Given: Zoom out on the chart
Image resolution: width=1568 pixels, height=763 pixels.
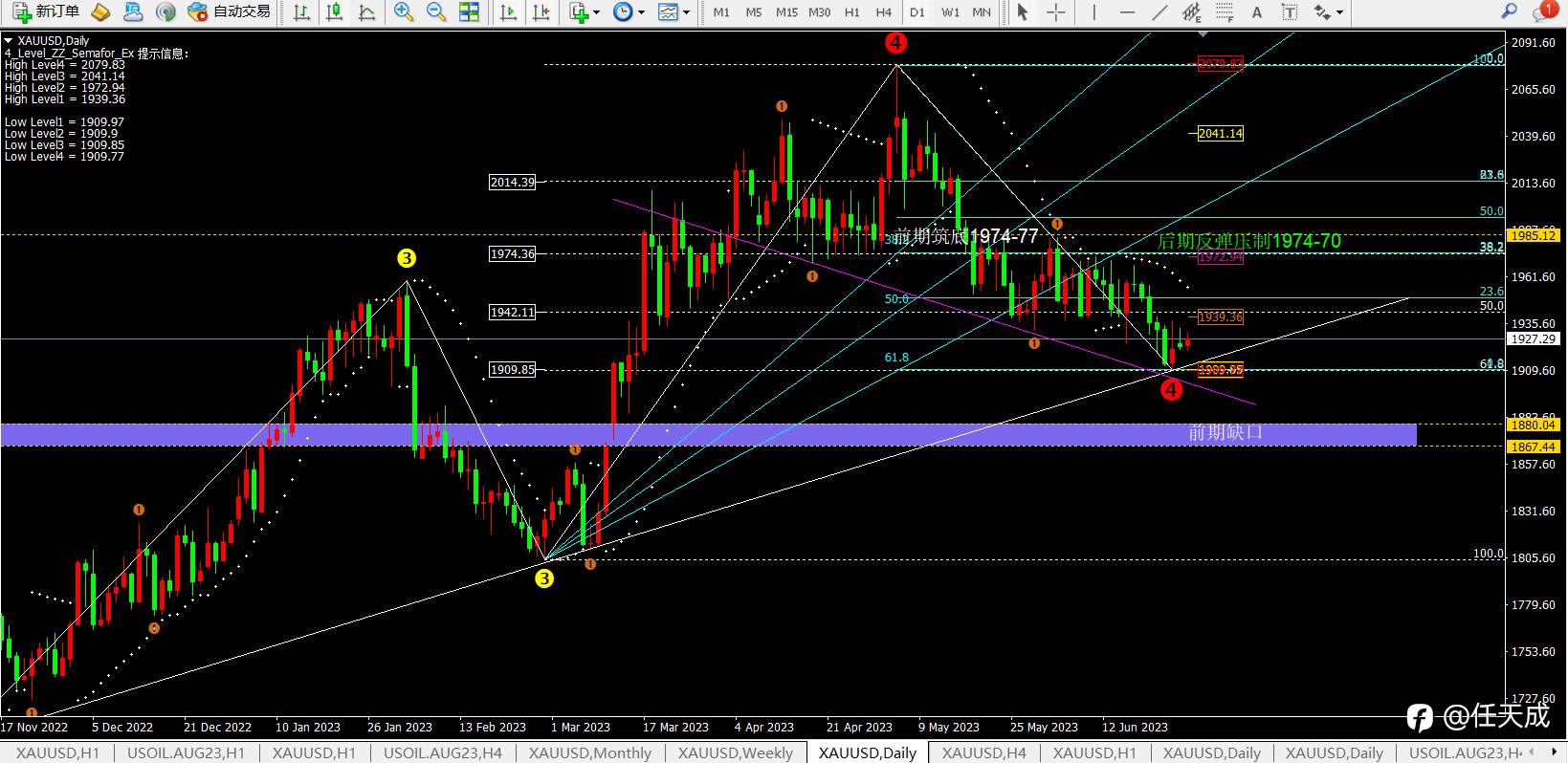Looking at the screenshot, I should tap(436, 11).
